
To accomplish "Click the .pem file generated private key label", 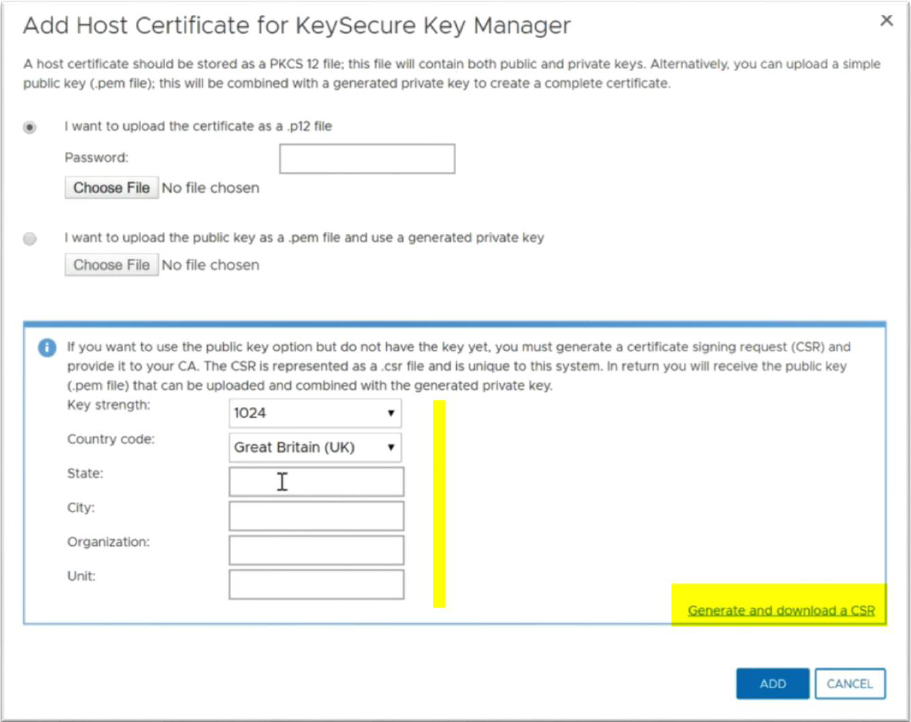I will click(x=304, y=238).
